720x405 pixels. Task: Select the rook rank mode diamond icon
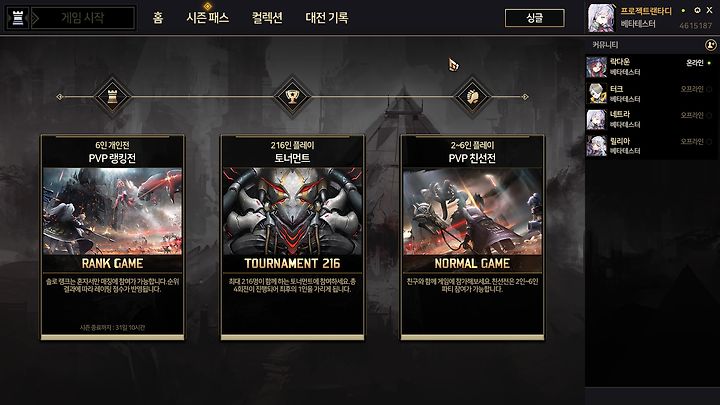pyautogui.click(x=112, y=97)
